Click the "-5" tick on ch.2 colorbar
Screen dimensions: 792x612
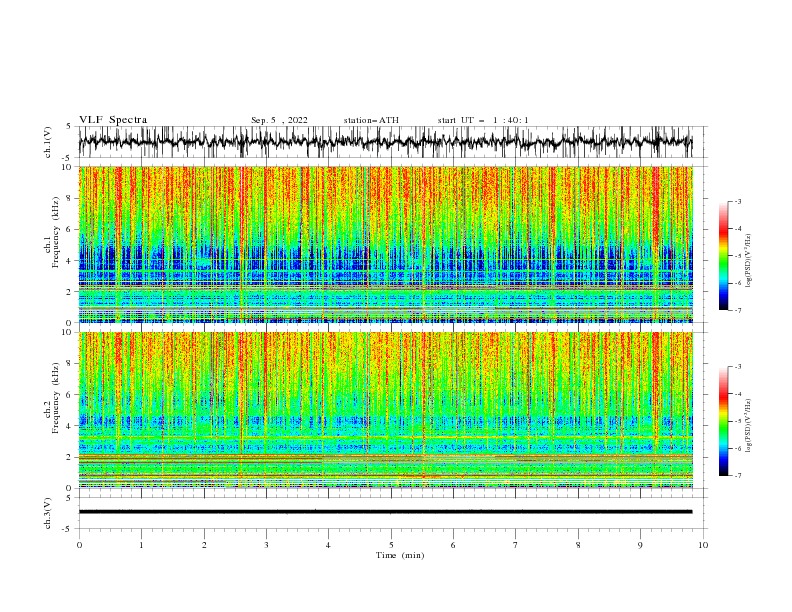click(738, 421)
